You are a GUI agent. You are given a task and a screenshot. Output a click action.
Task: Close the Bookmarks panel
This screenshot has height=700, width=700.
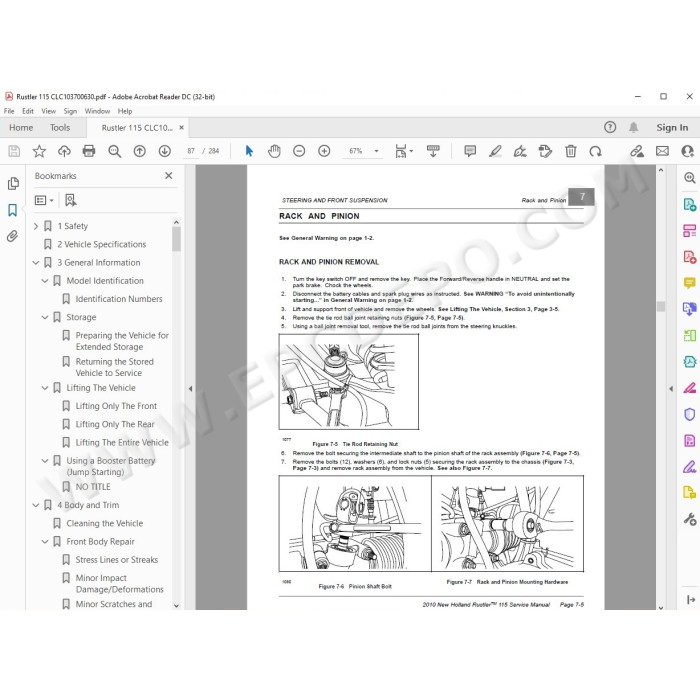coord(169,175)
